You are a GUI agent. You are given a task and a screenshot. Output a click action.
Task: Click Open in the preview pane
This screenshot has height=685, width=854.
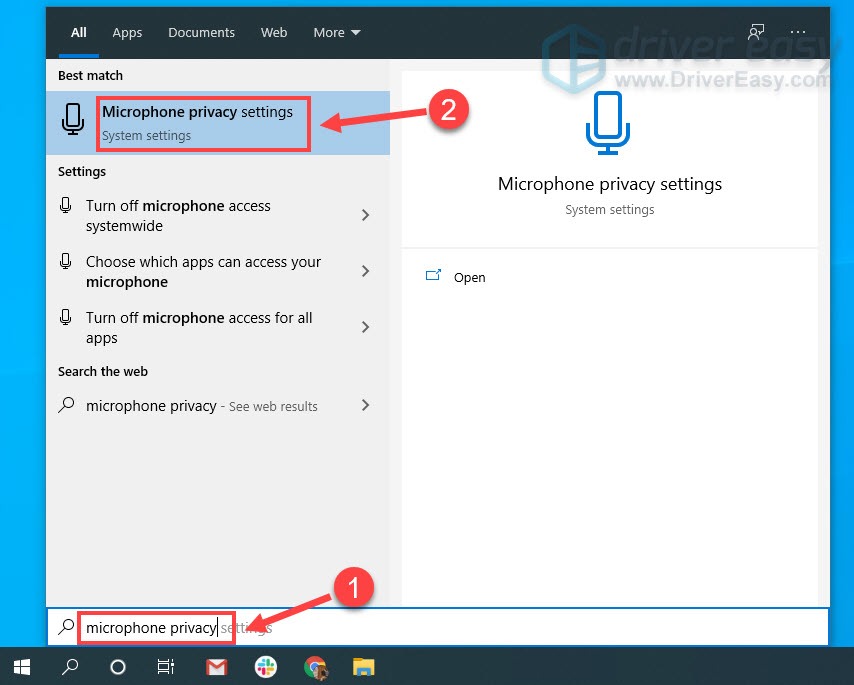point(469,277)
